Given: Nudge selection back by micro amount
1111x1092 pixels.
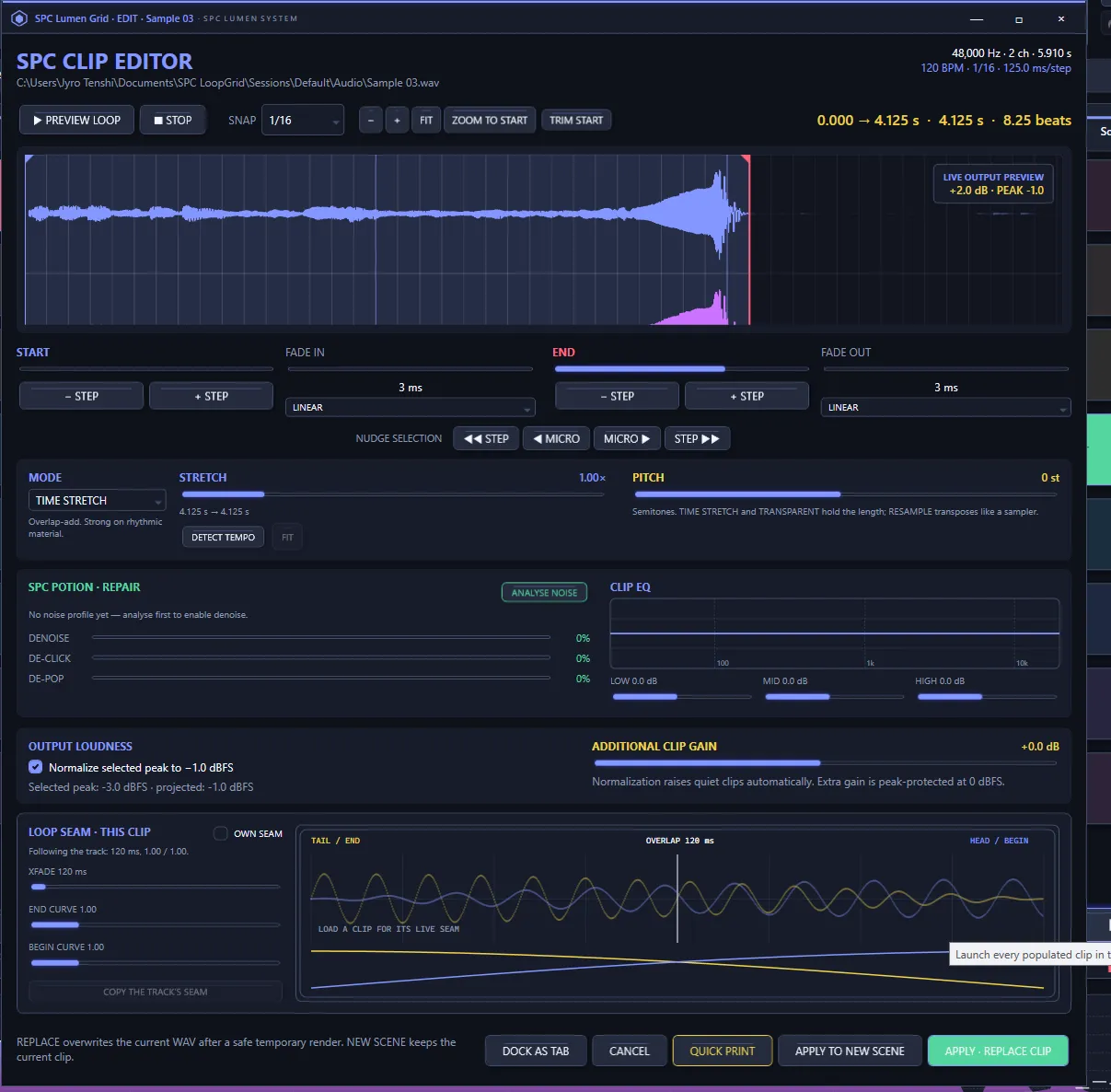Looking at the screenshot, I should click(557, 438).
